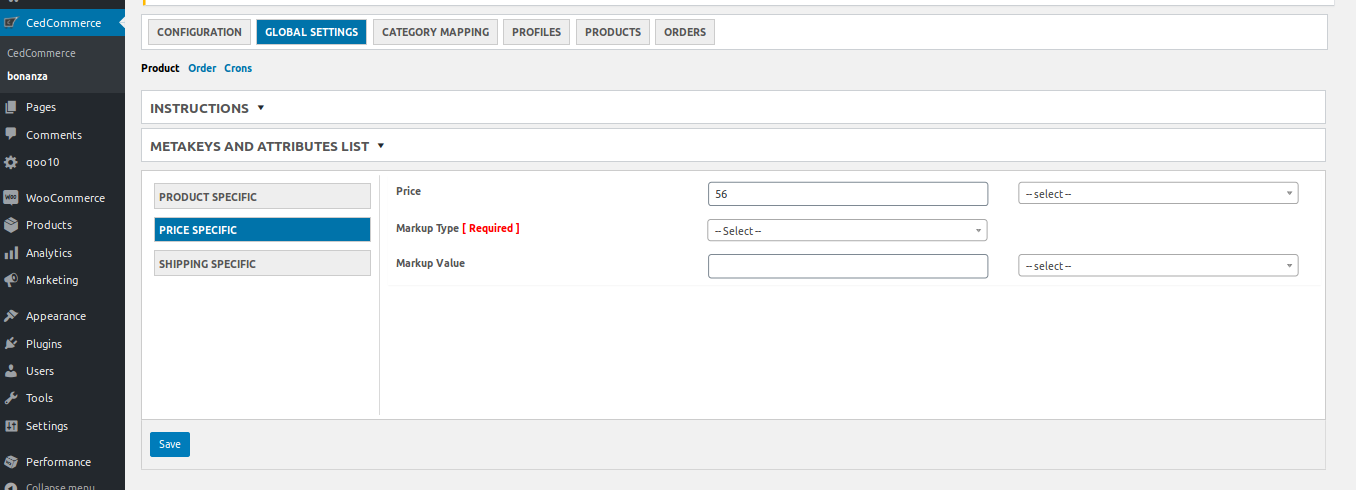Click the Analytics bar chart icon
Screen dimensions: 1356x490
tap(11, 253)
